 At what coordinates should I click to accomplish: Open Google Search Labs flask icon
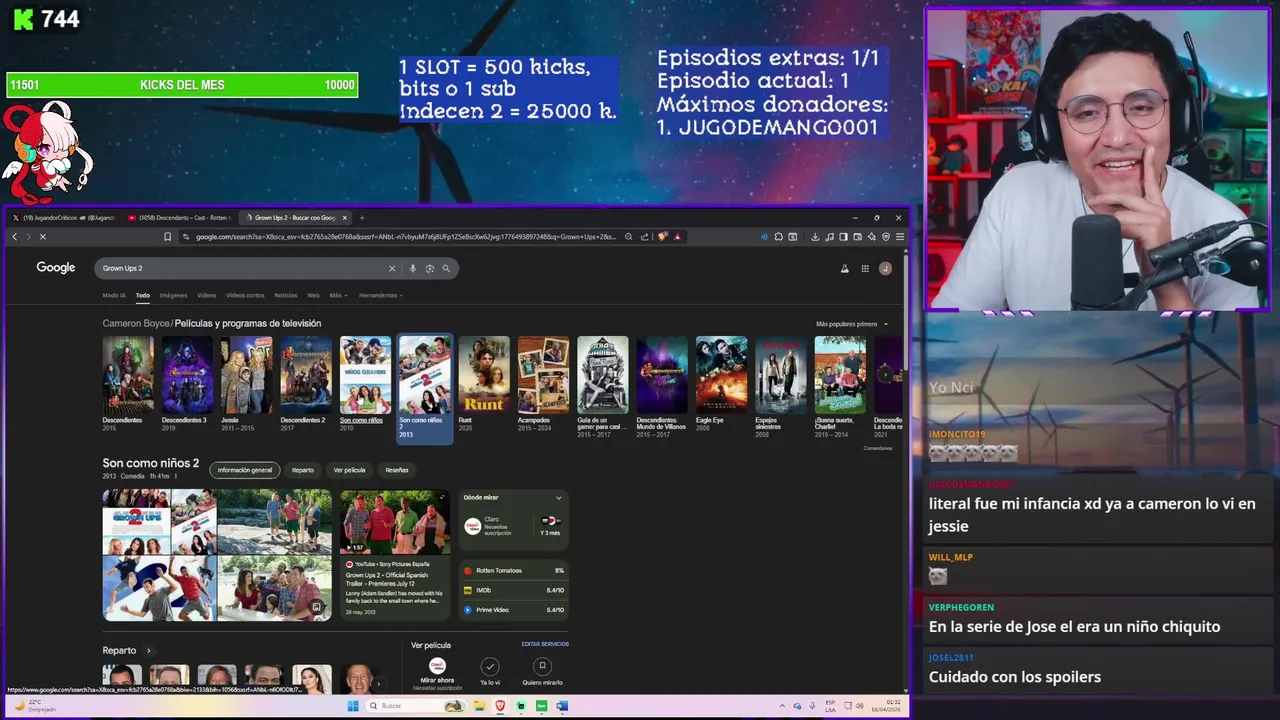pyautogui.click(x=844, y=268)
